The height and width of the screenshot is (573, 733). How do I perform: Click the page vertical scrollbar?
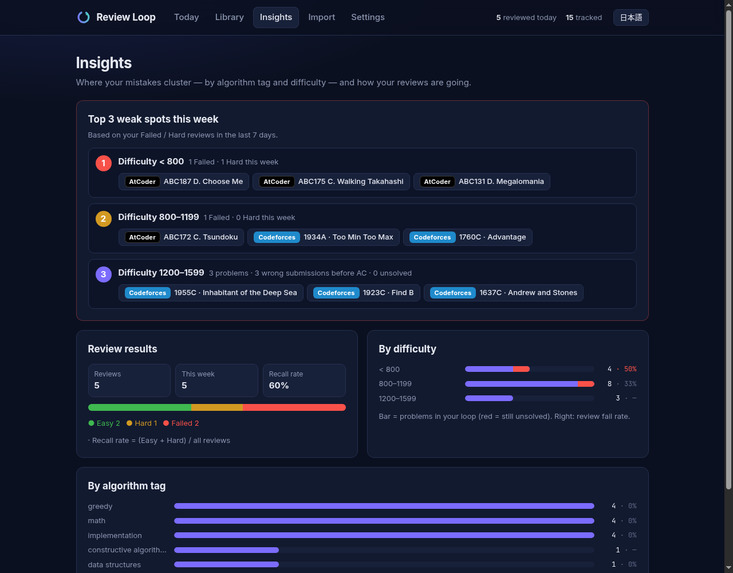728,248
